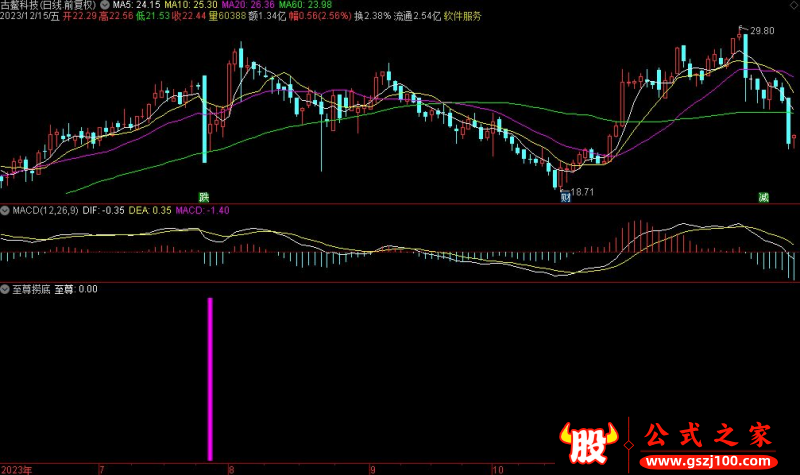Screen dimensions: 800x475
Task: Click the 至尊: 0.00 value
Action: coord(76,289)
